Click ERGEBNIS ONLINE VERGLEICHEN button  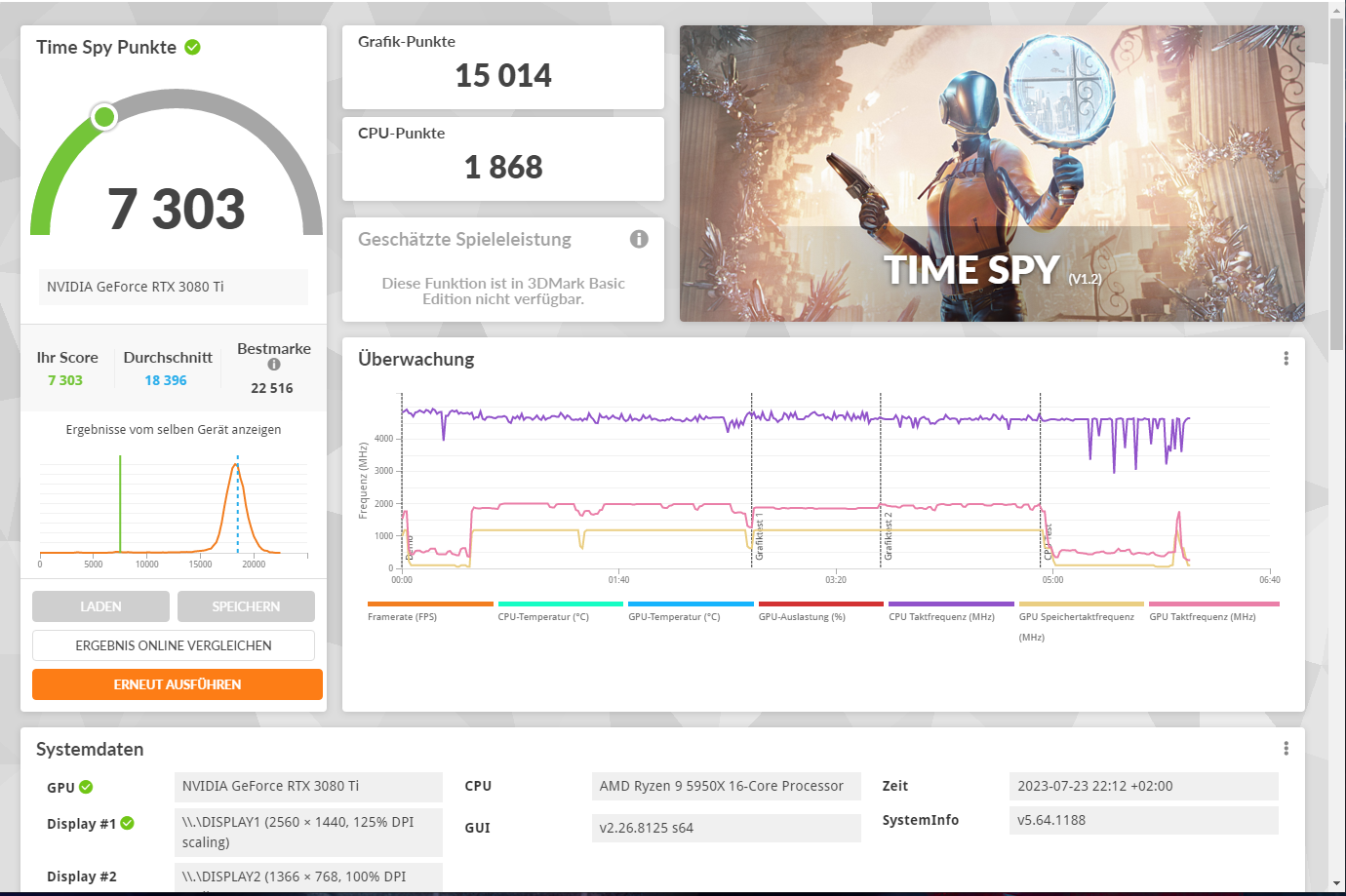pos(174,645)
